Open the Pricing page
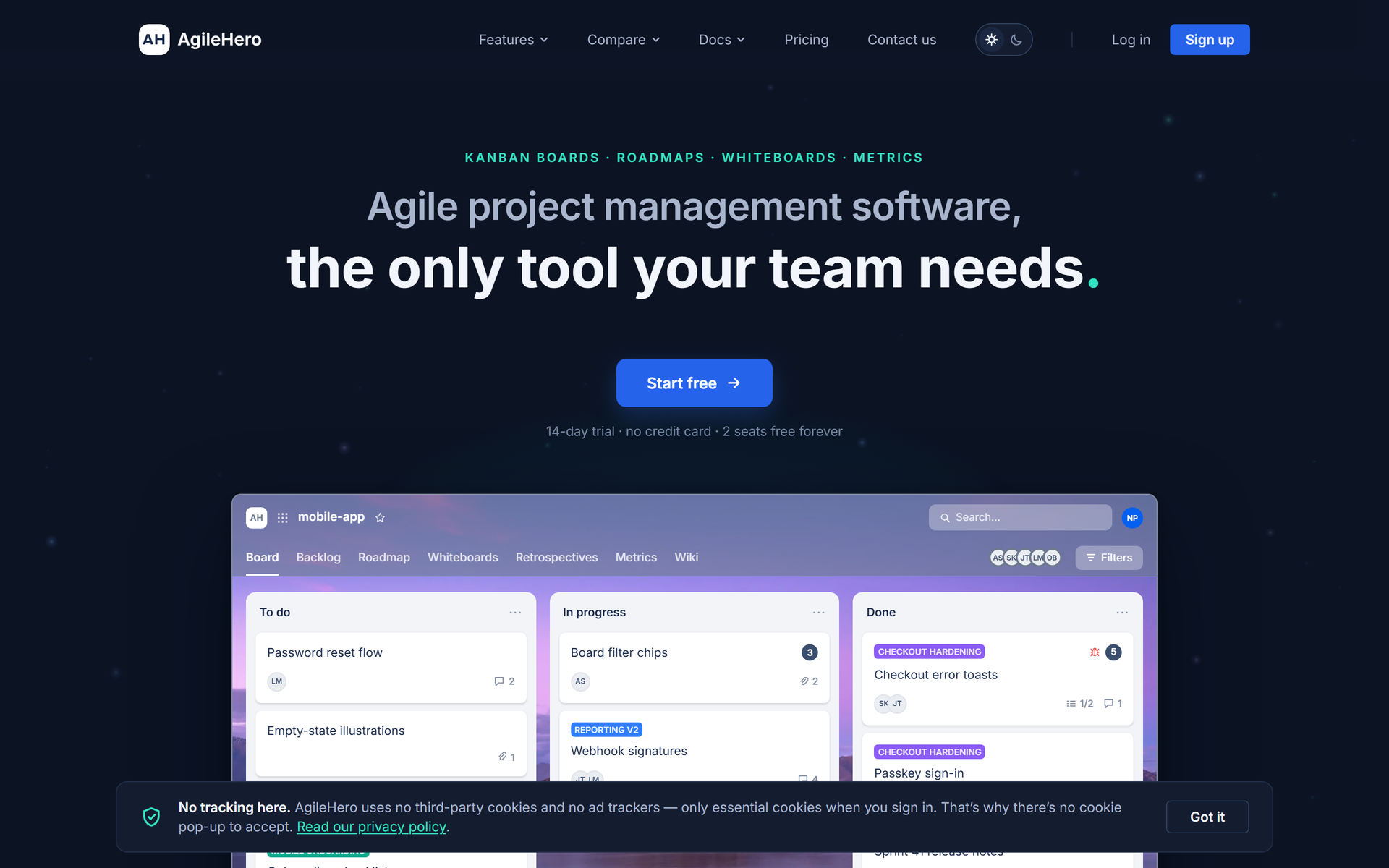The width and height of the screenshot is (1389, 868). coord(806,40)
